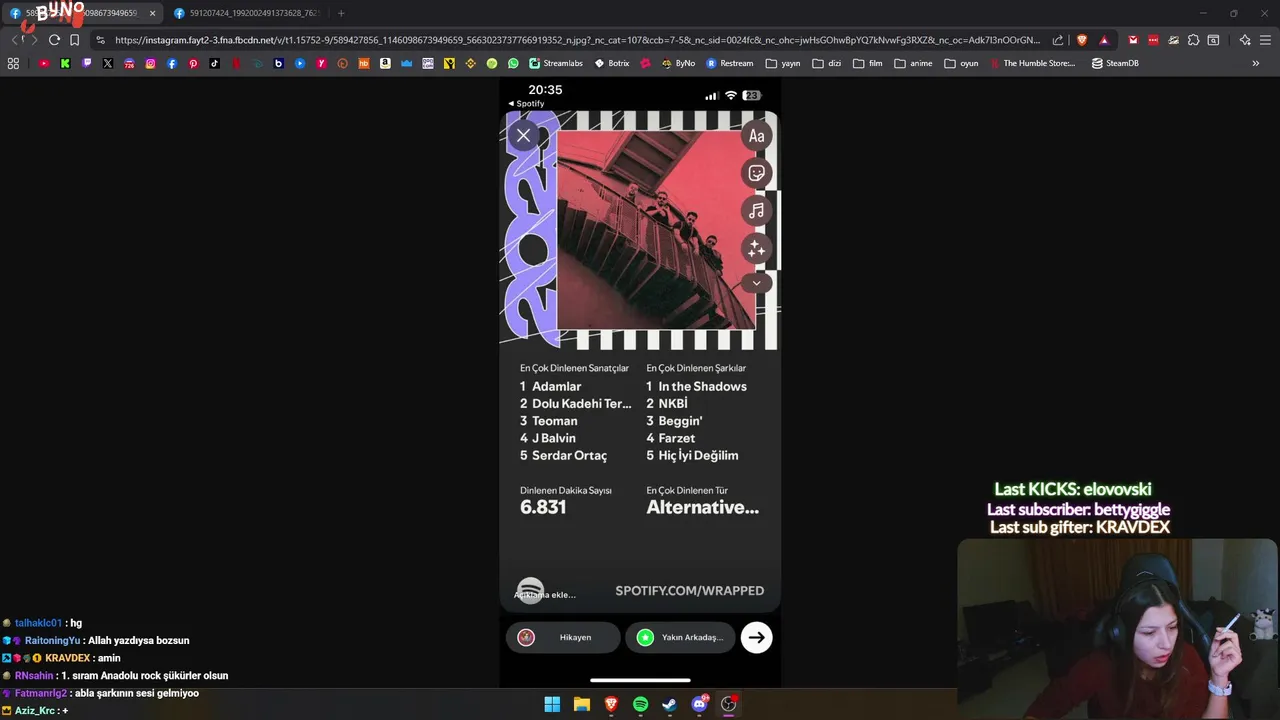The width and height of the screenshot is (1280, 720).
Task: Open the share icon in the address bar
Action: (x=1058, y=40)
